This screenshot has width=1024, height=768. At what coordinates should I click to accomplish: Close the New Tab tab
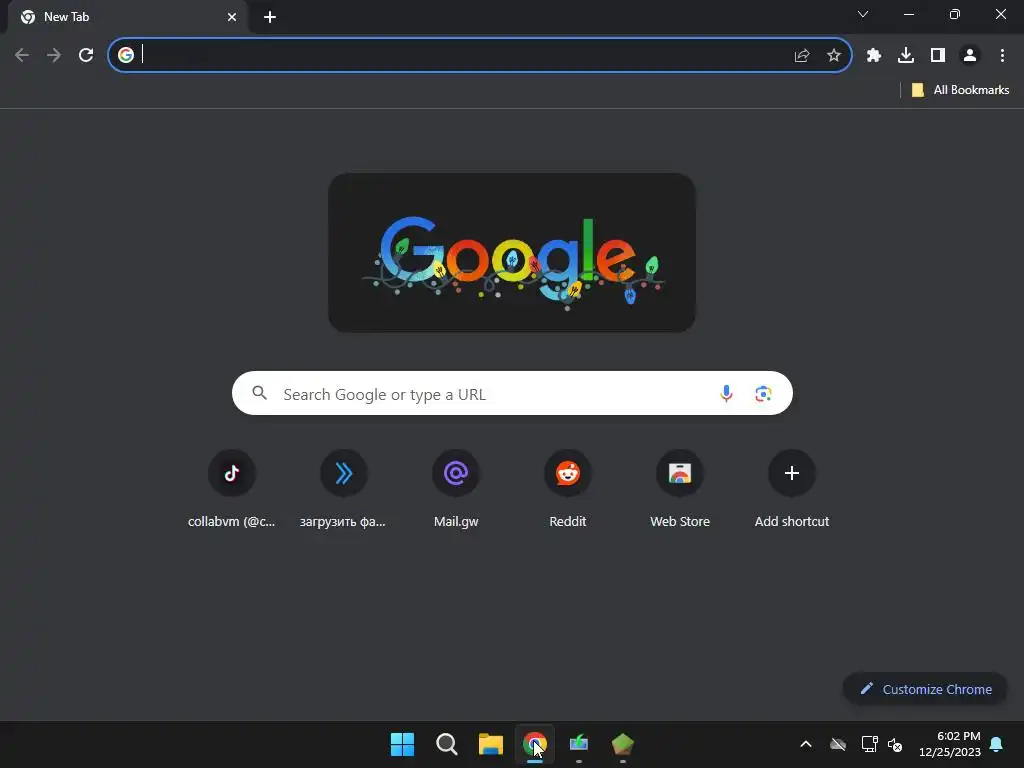pos(232,17)
